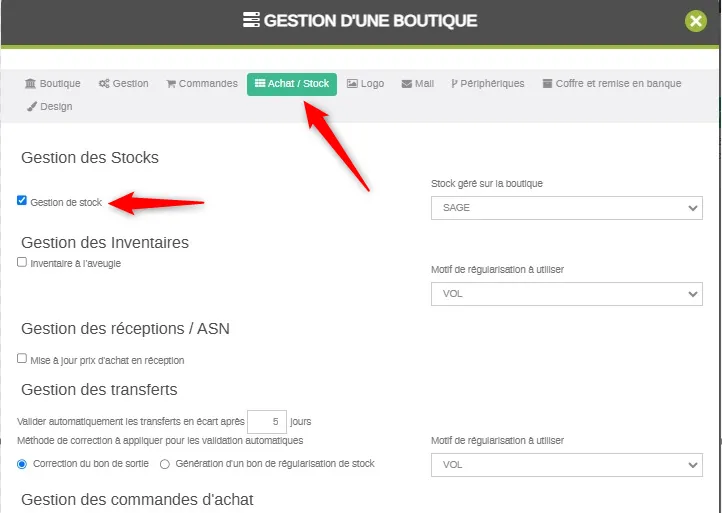Click the Gestion des commandes d'achat heading
722x513 pixels.
pos(137,500)
